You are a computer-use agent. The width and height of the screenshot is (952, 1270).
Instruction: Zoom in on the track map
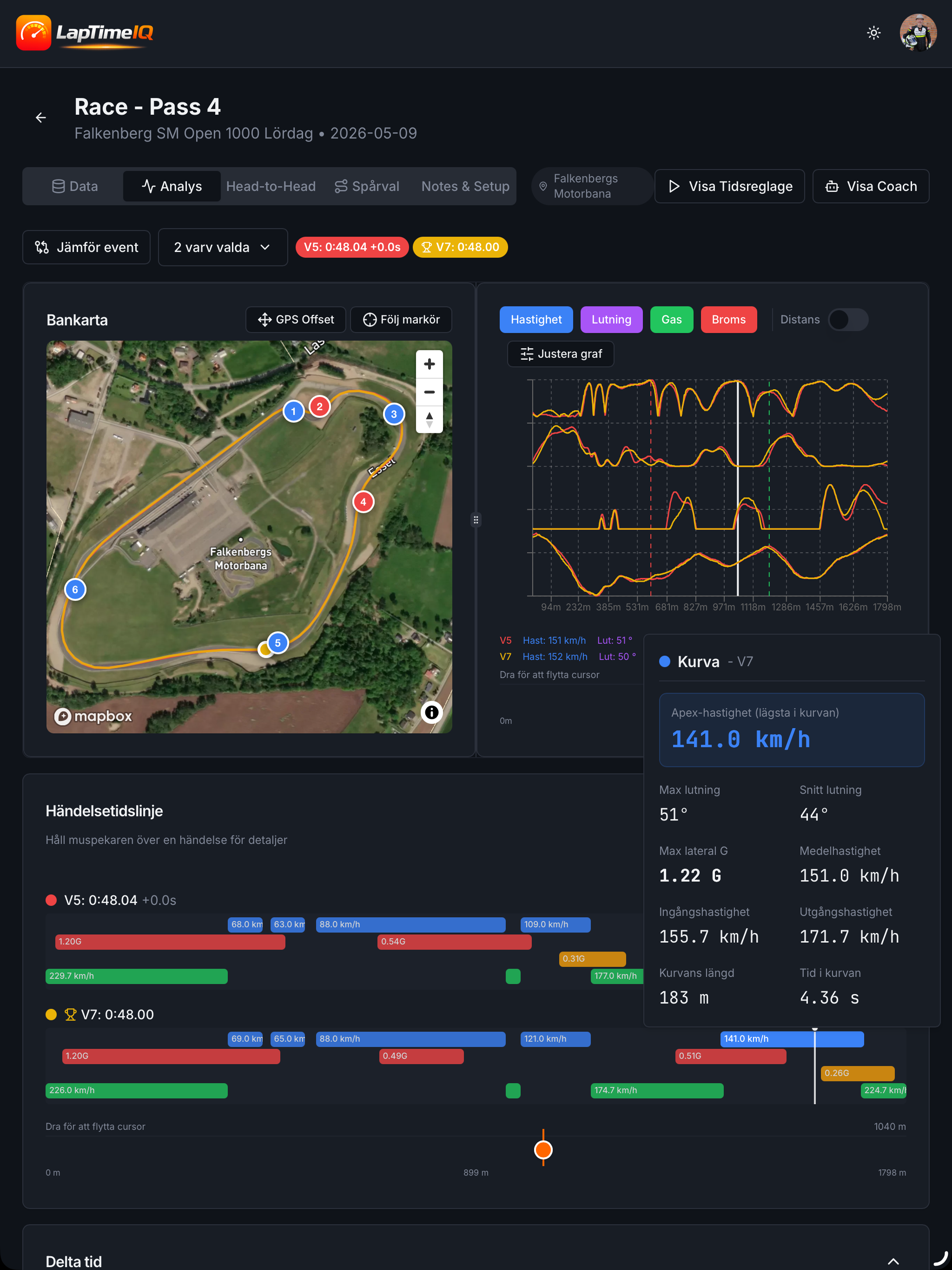429,364
